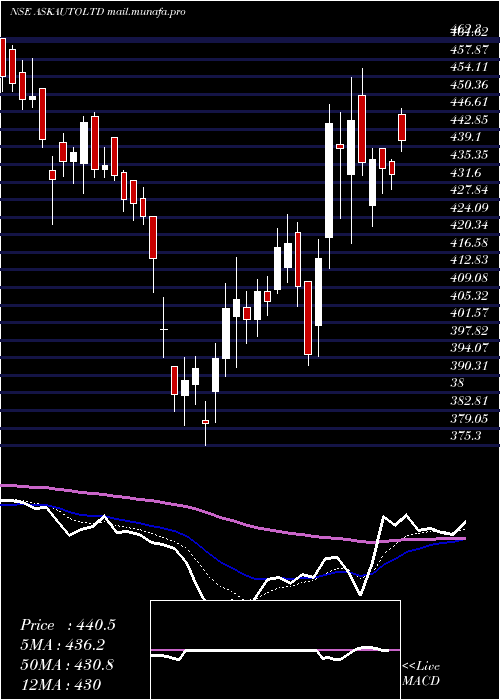Click the Price : 440.5 readout
This screenshot has width=500, height=700.
pos(68,625)
